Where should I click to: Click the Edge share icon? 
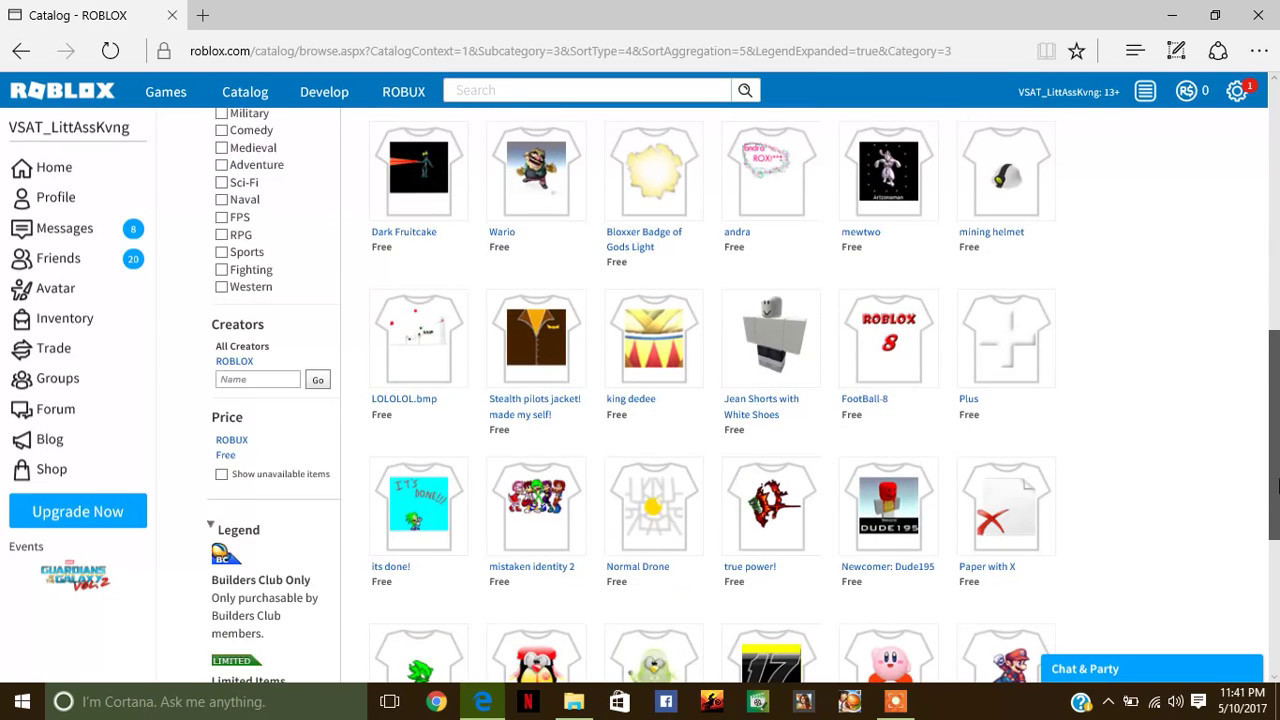pyautogui.click(x=1218, y=51)
